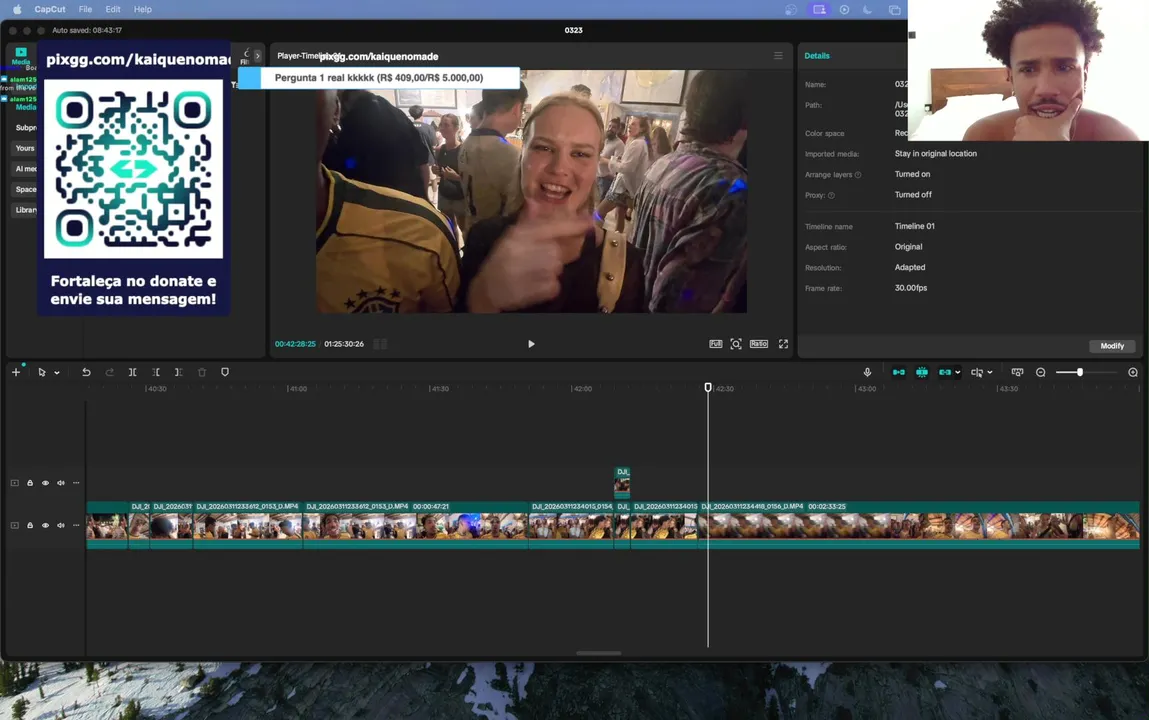Zoom in the timeline with plus icon
Viewport: 1149px width, 720px height.
(1133, 372)
